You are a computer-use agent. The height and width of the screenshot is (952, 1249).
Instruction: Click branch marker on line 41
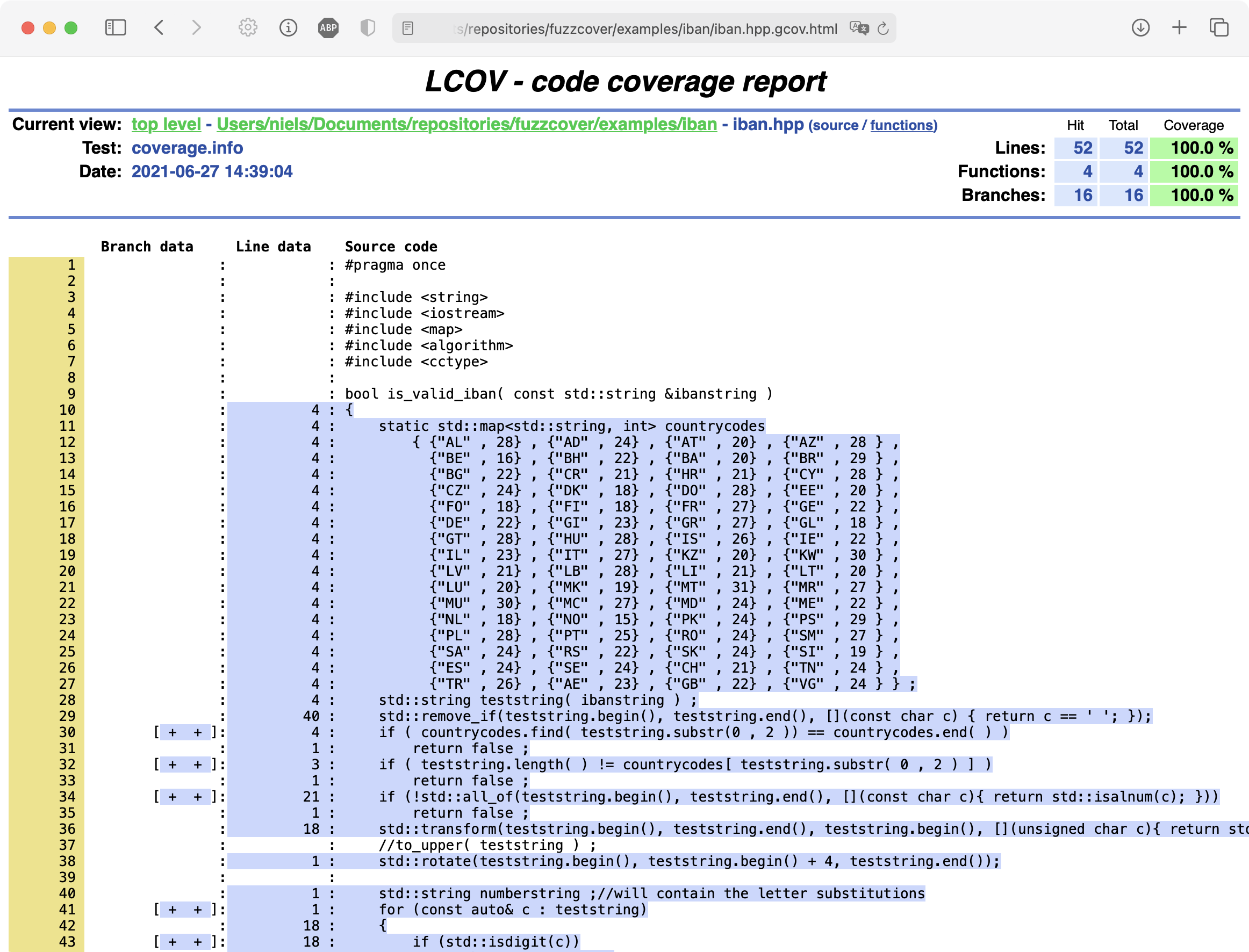(x=185, y=910)
